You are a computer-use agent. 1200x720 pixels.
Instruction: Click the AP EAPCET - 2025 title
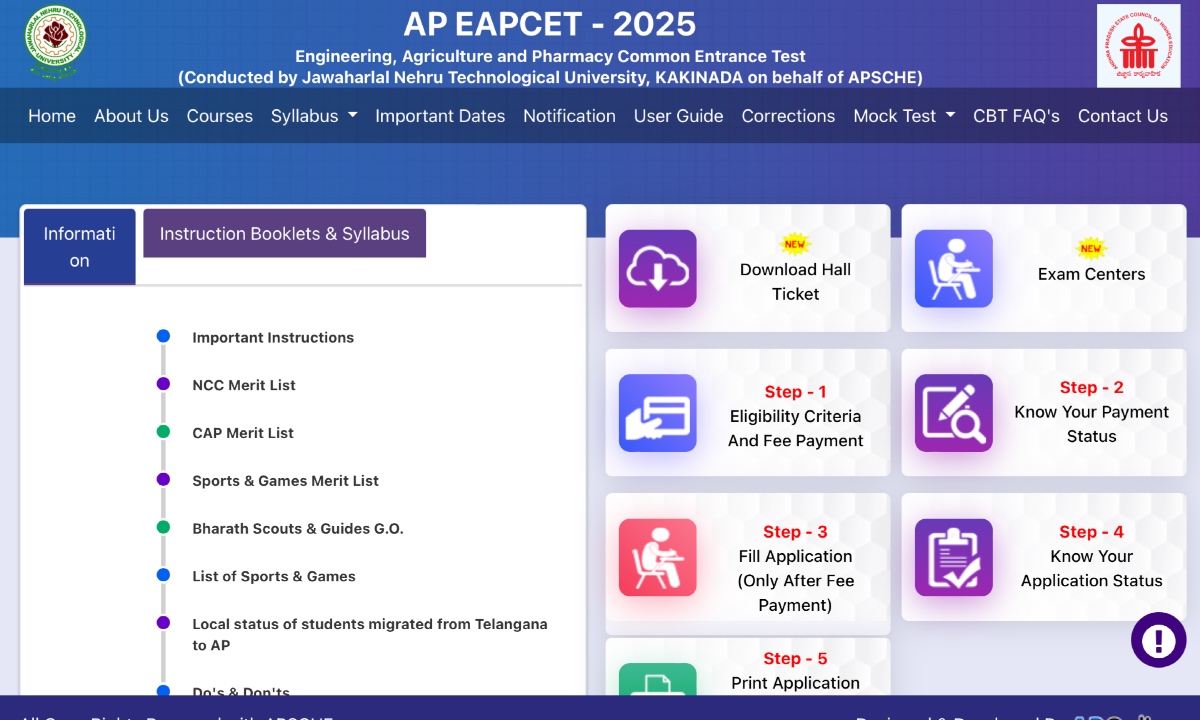point(550,23)
